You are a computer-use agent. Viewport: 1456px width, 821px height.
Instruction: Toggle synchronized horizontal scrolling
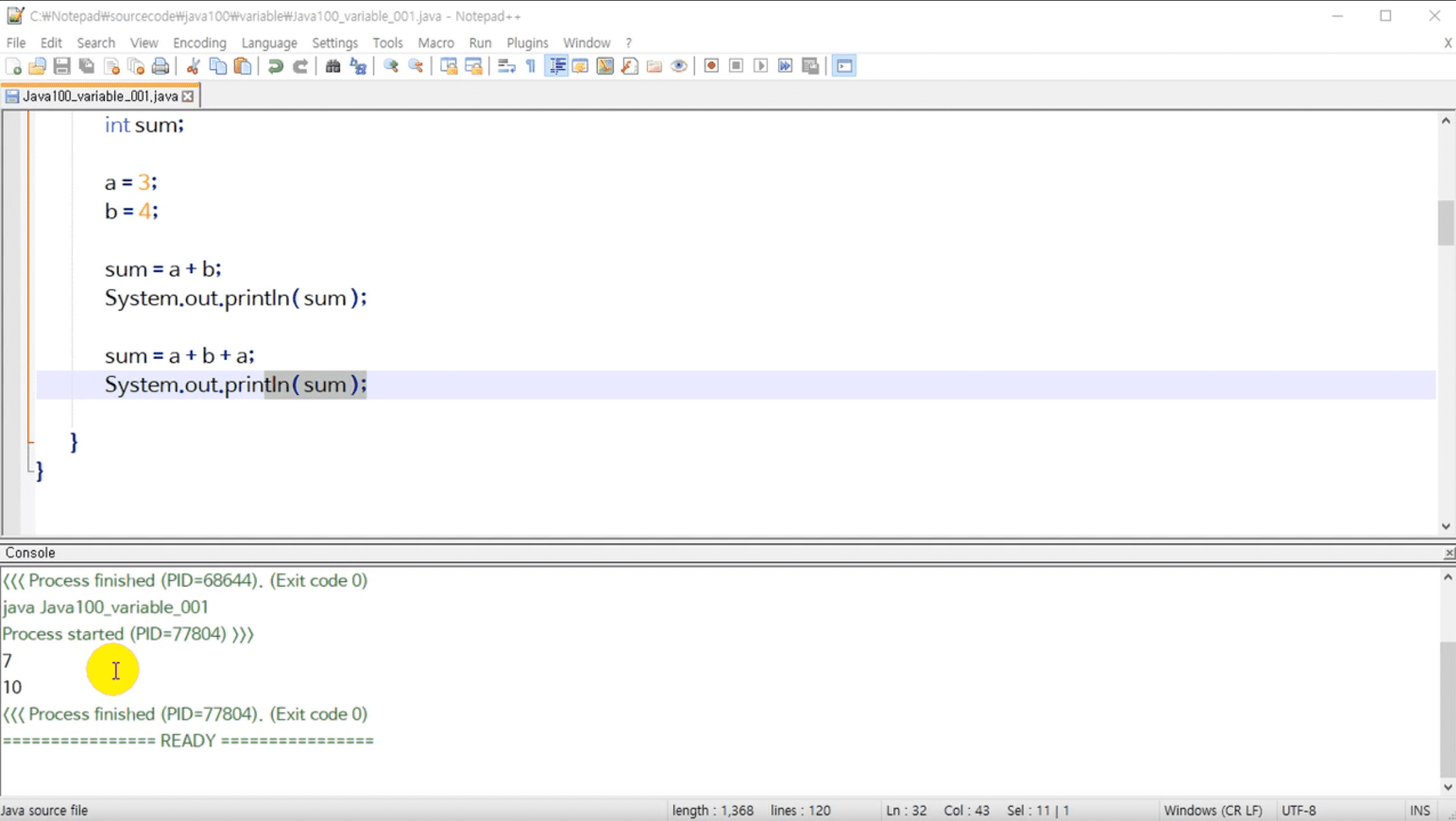coord(474,66)
